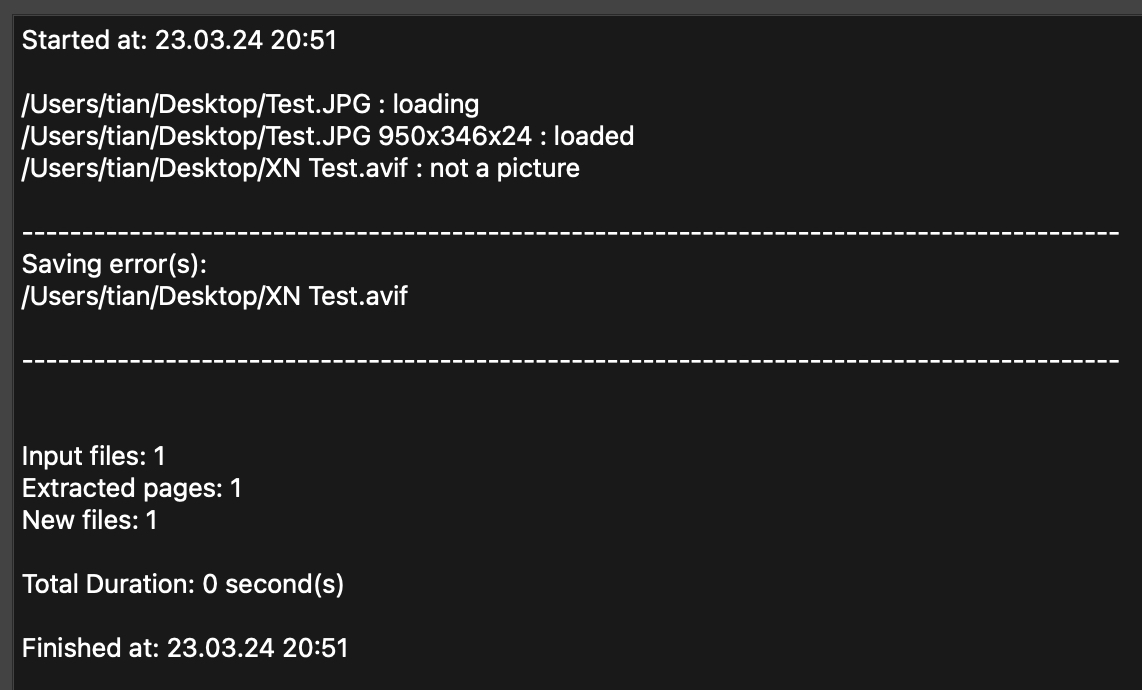Click the XN Test.avif path under Saving errors
The width and height of the screenshot is (1142, 690).
coord(214,296)
